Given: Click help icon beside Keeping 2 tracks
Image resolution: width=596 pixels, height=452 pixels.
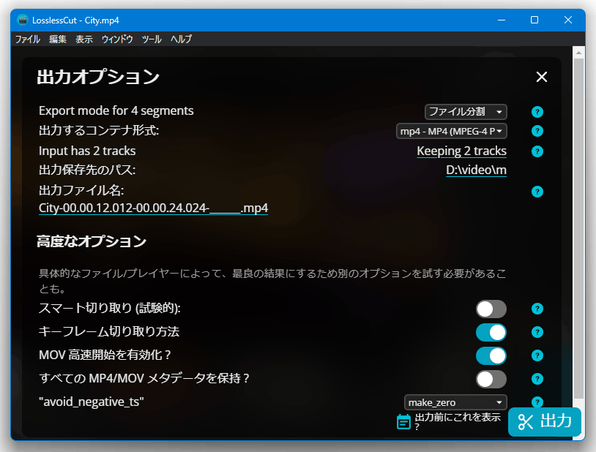Looking at the screenshot, I should click(x=537, y=151).
